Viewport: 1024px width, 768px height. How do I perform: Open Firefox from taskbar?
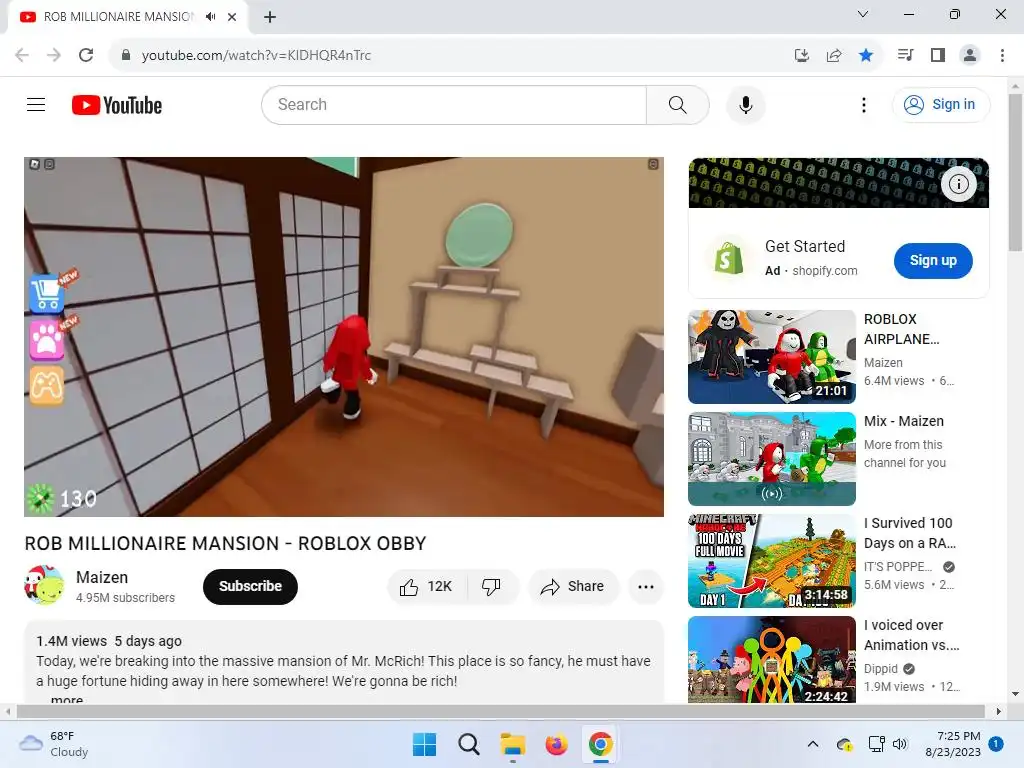click(x=556, y=744)
